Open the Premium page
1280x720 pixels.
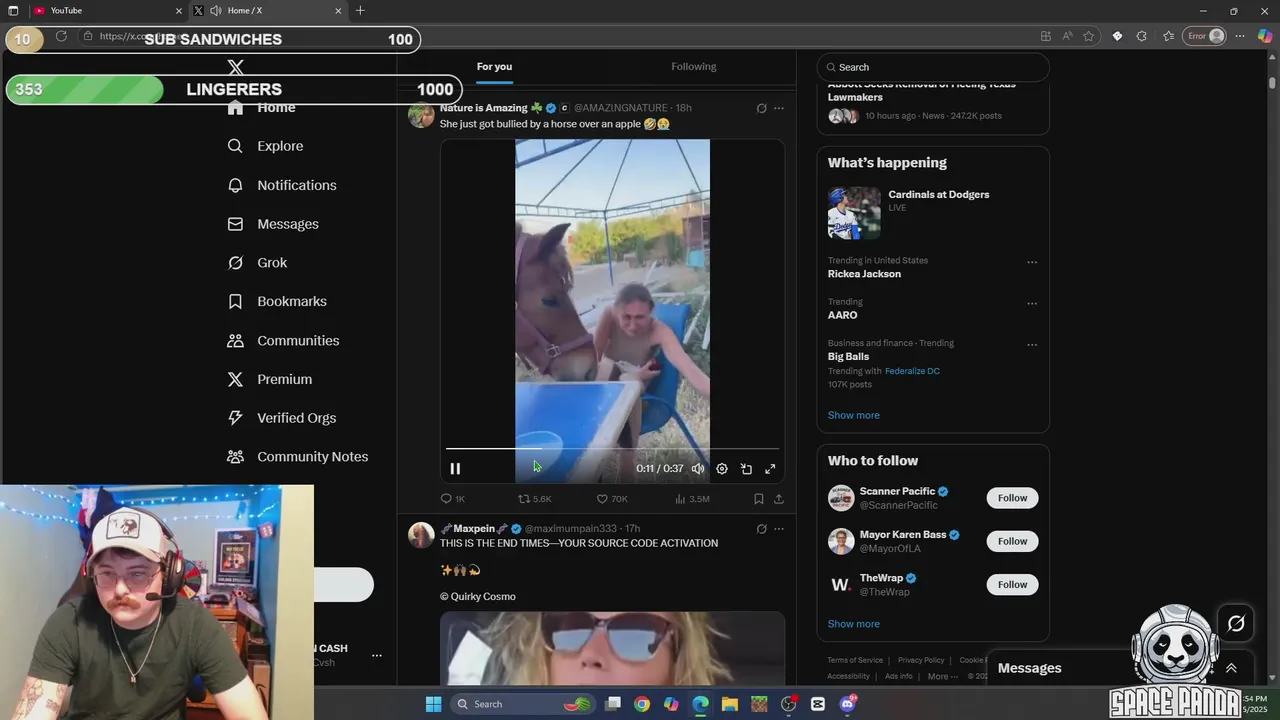(270, 379)
